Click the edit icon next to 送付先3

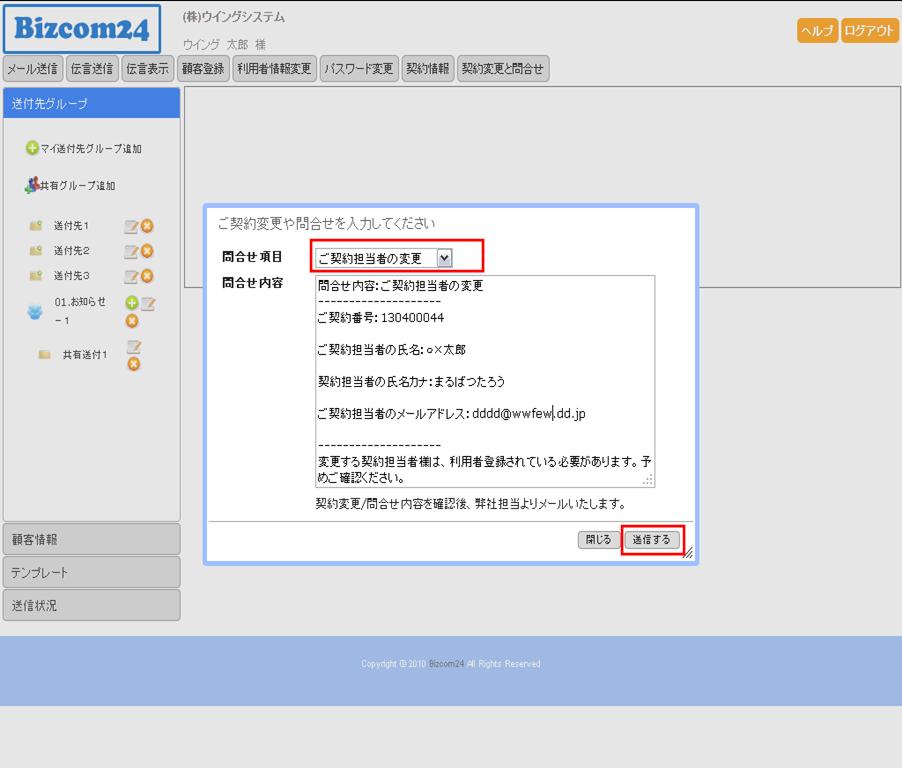click(130, 276)
